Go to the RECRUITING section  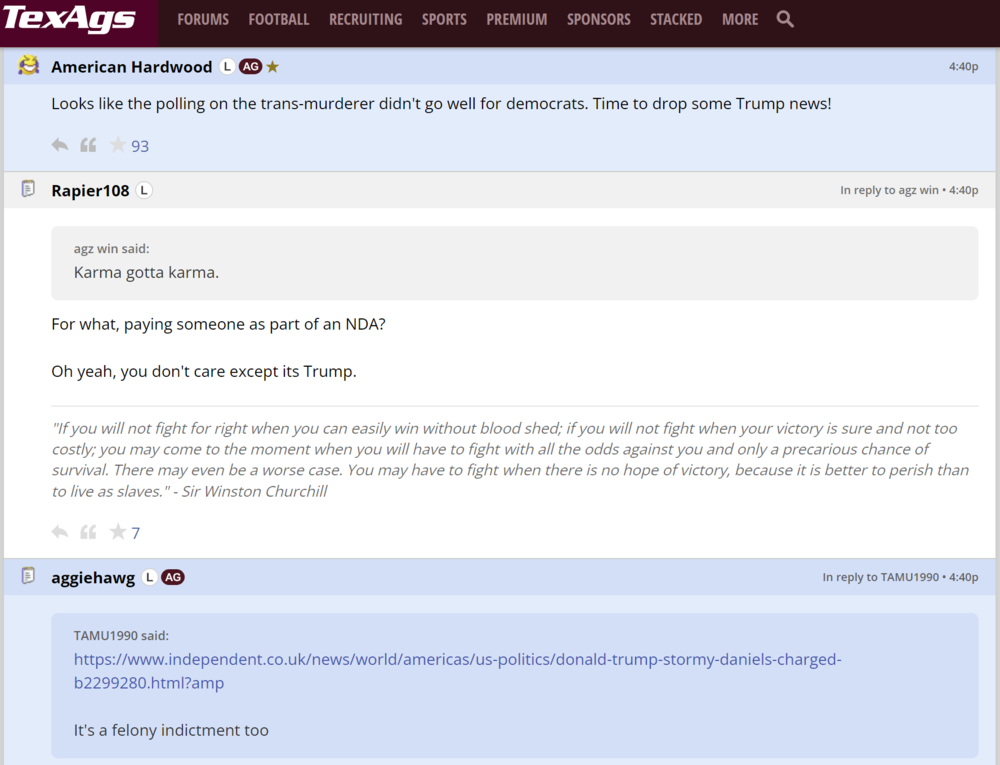tap(365, 19)
